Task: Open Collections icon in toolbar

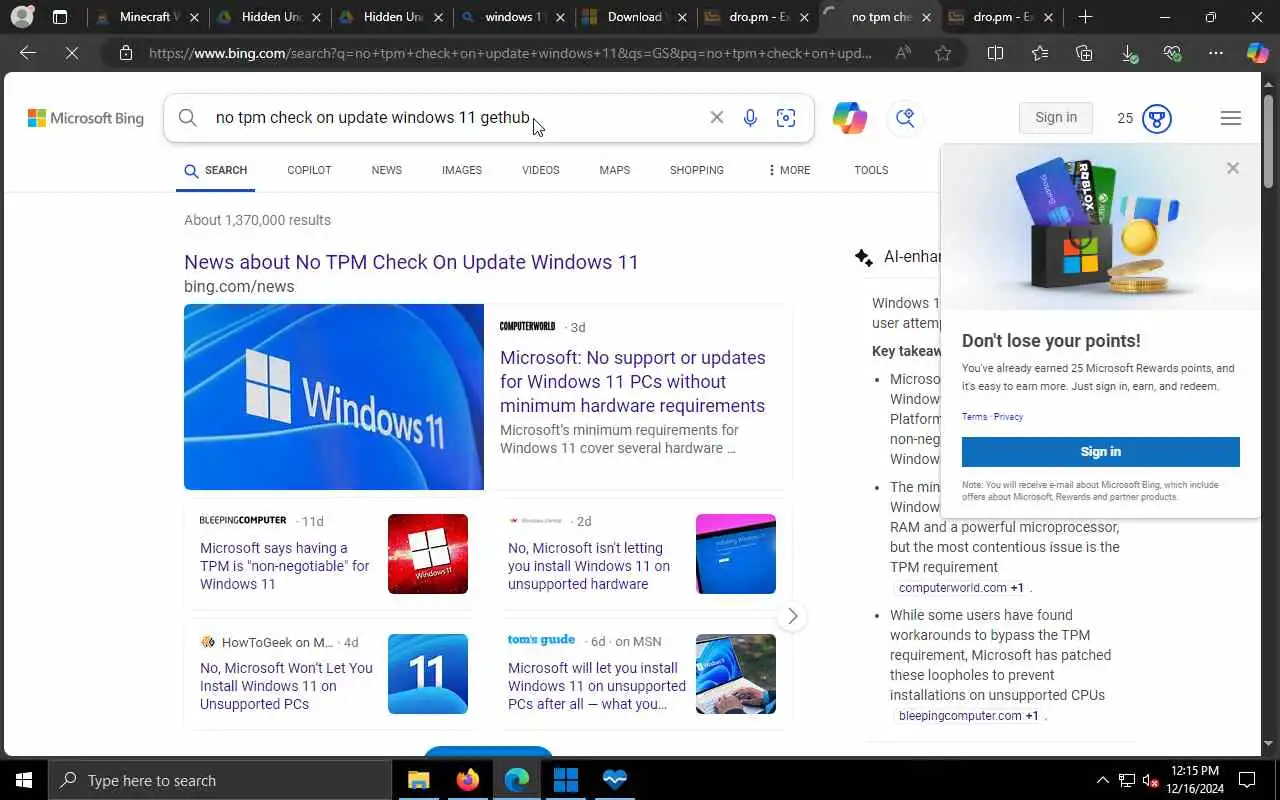Action: (x=1084, y=53)
